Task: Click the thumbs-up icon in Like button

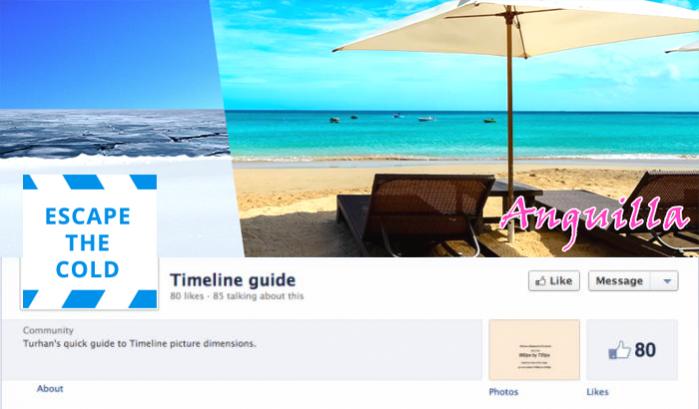Action: tap(540, 281)
